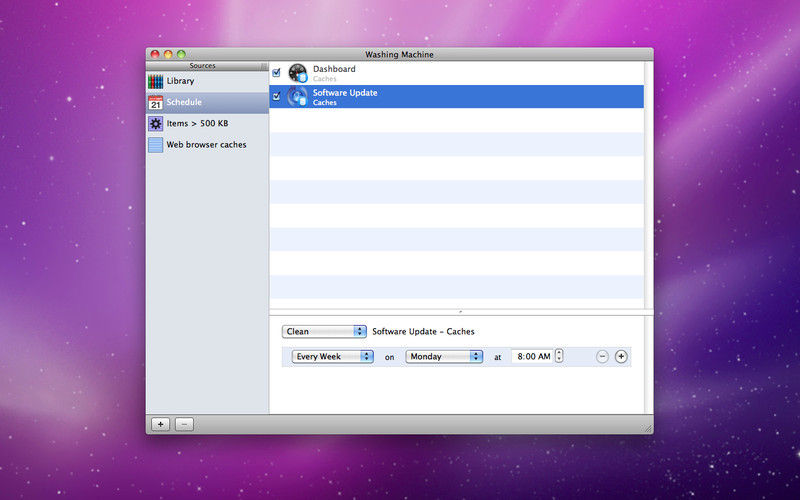Click the split-pane divider handle

461,312
